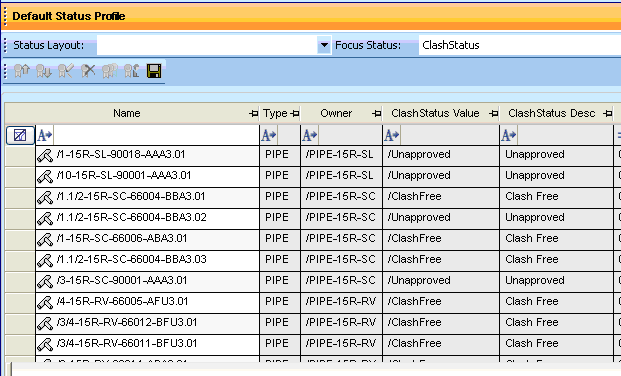The image size is (621, 376).
Task: Click the ribbon with person icon
Action: point(131,71)
